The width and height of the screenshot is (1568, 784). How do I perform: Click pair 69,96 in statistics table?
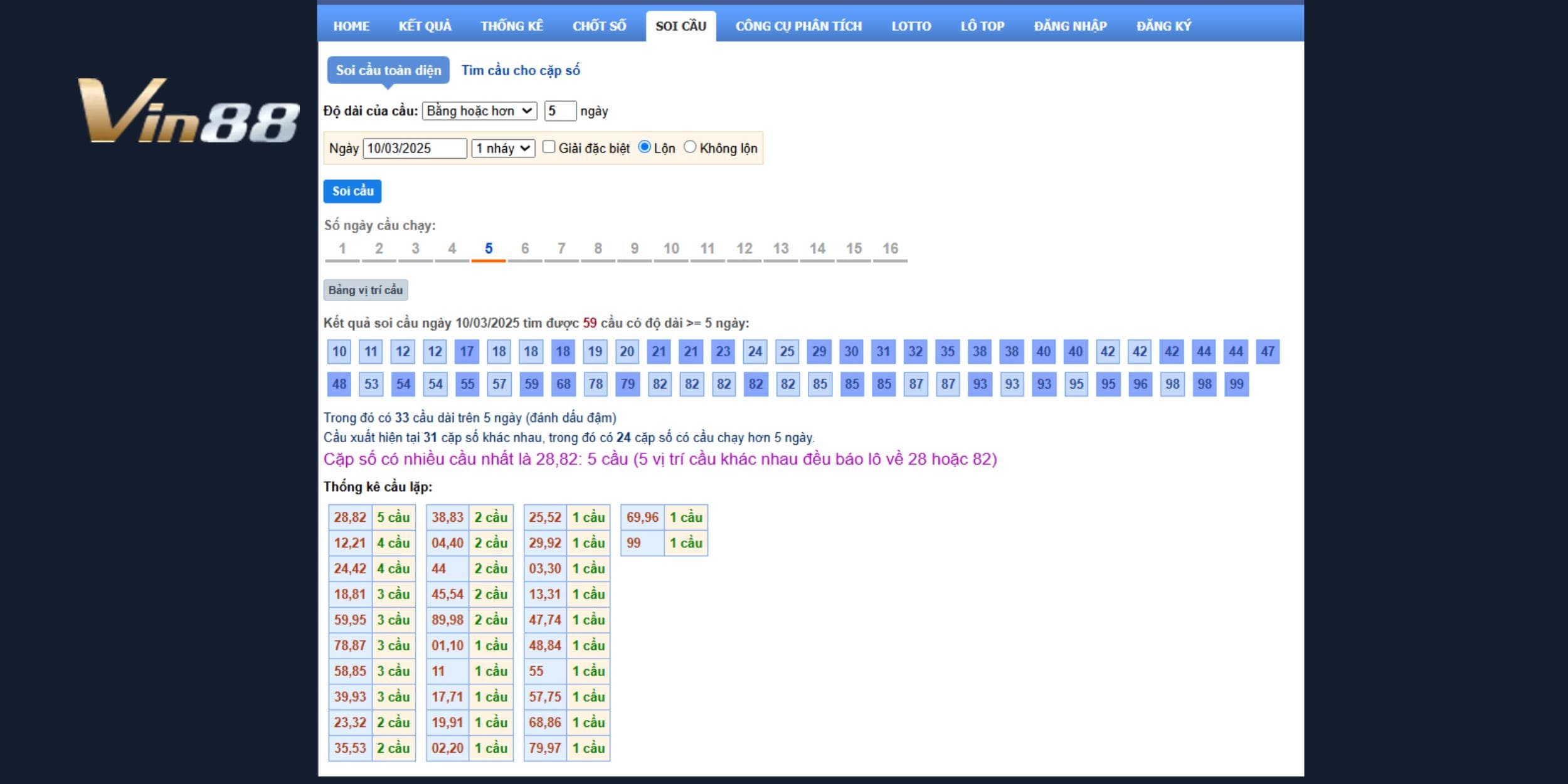pyautogui.click(x=642, y=518)
